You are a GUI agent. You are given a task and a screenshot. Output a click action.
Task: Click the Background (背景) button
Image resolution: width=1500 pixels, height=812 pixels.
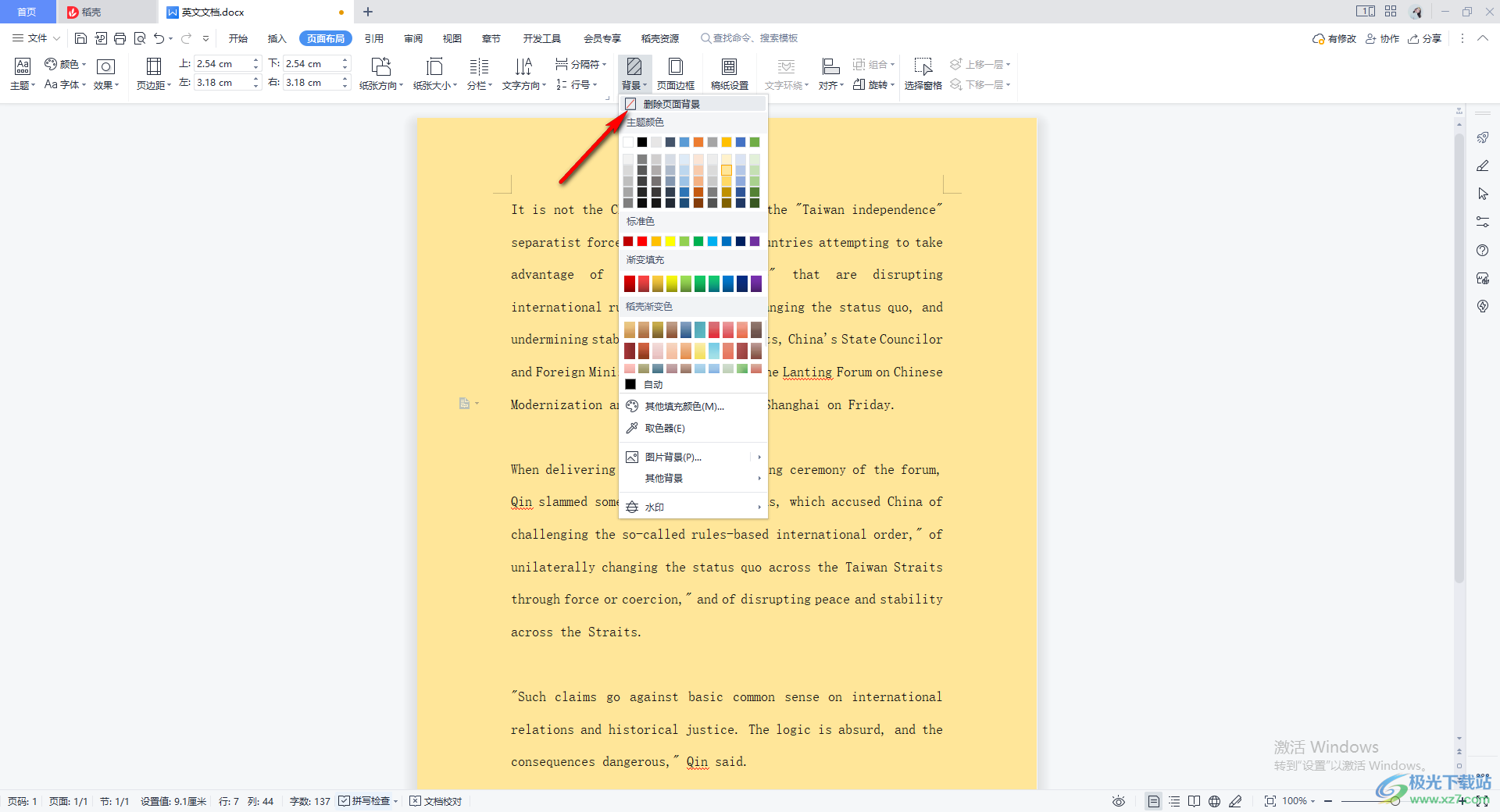[x=634, y=73]
